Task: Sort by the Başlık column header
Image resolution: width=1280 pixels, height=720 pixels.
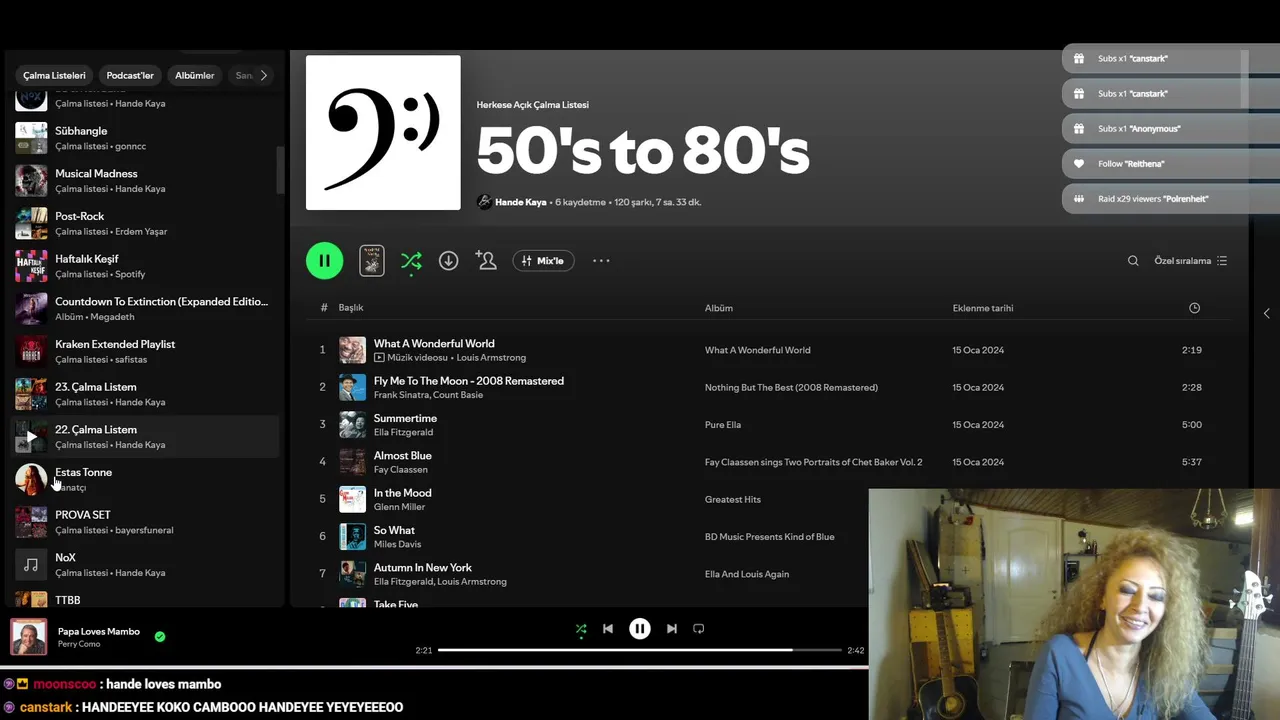Action: click(351, 308)
